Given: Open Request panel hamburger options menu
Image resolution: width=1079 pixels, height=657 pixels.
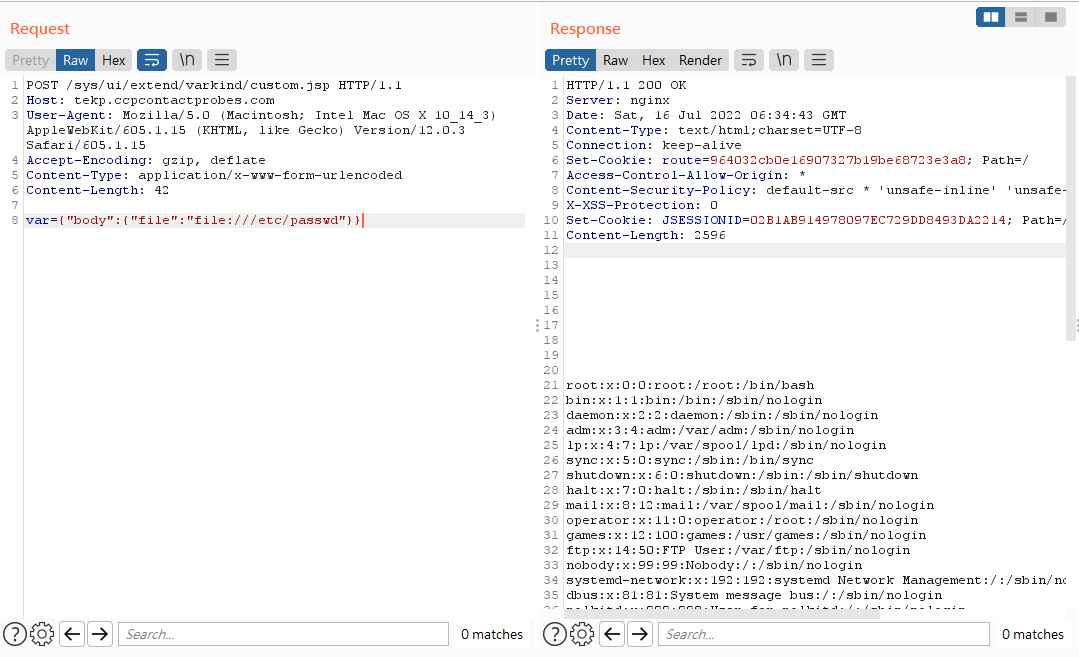Looking at the screenshot, I should 222,60.
